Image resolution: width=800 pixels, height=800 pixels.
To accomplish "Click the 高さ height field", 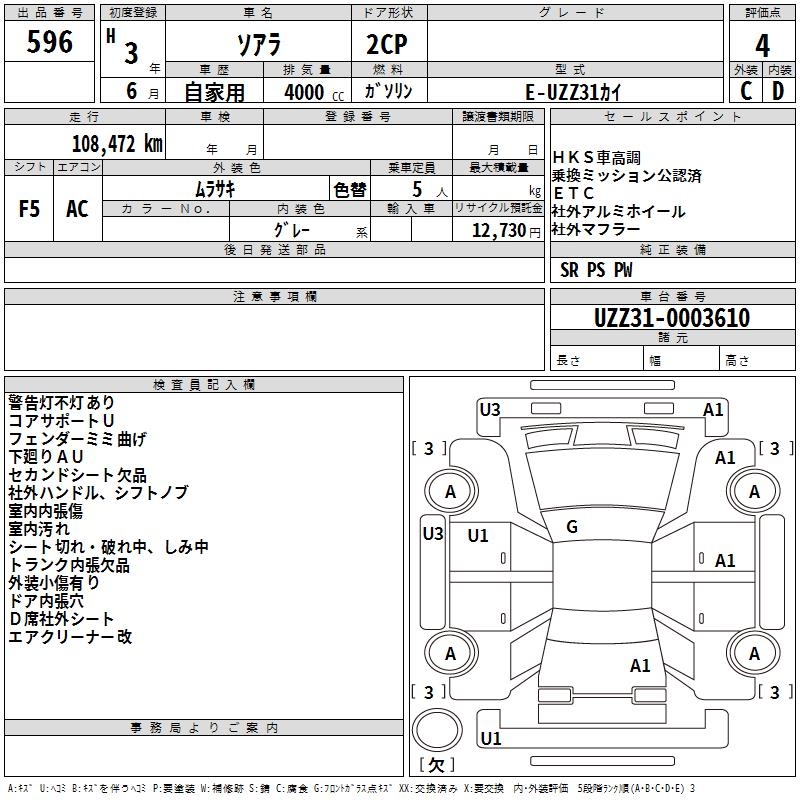I will tap(757, 360).
